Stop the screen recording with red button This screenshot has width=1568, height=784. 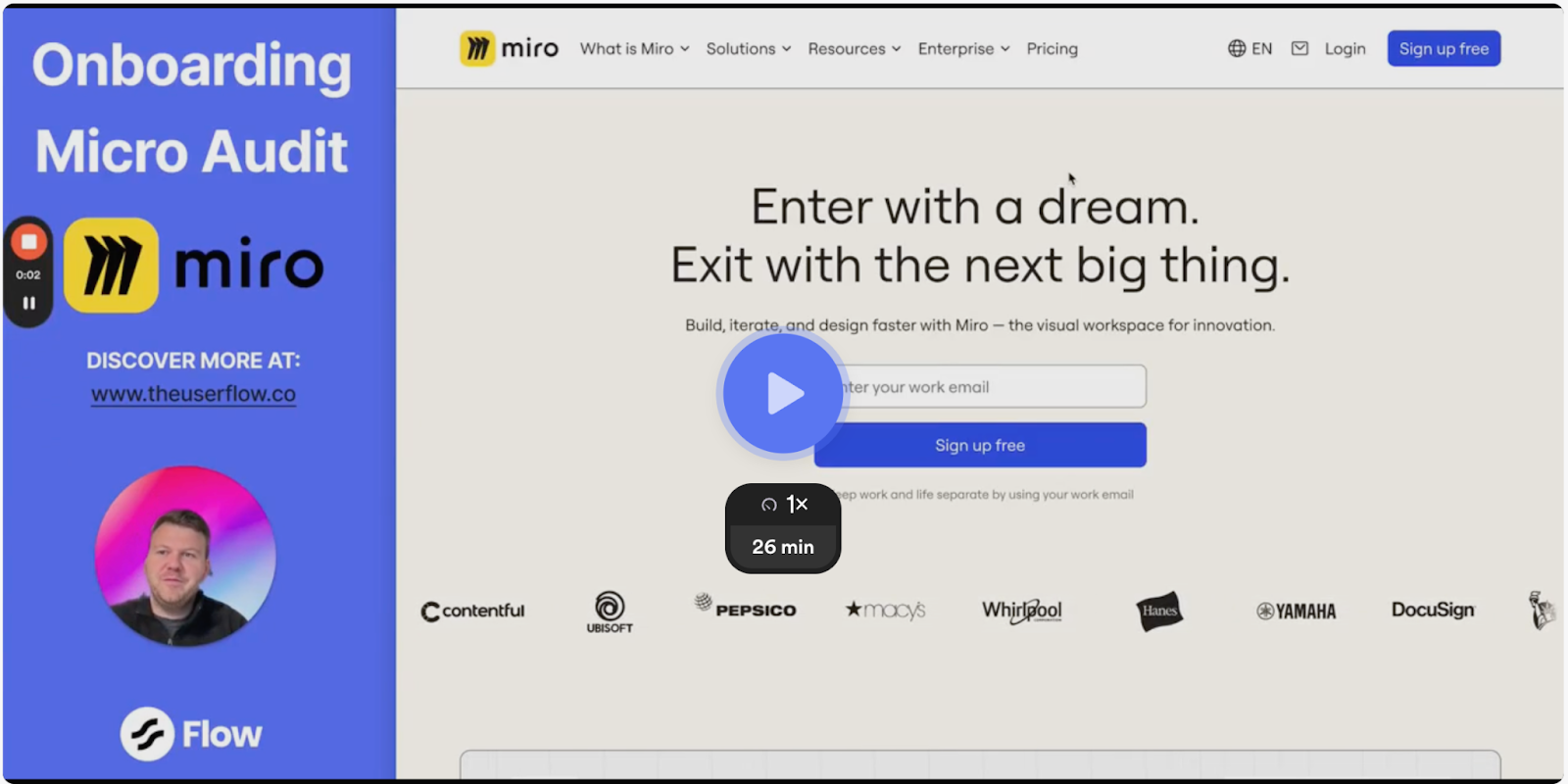pos(28,242)
